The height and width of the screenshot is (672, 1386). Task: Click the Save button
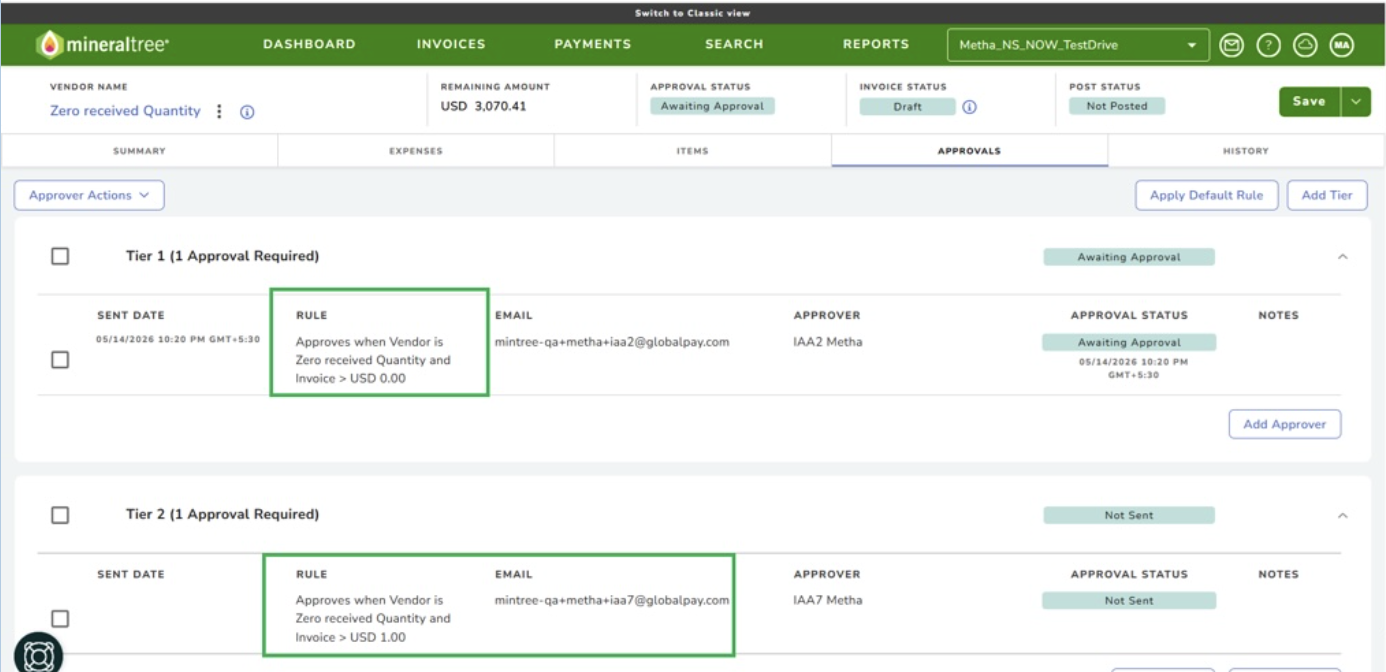pos(1310,101)
